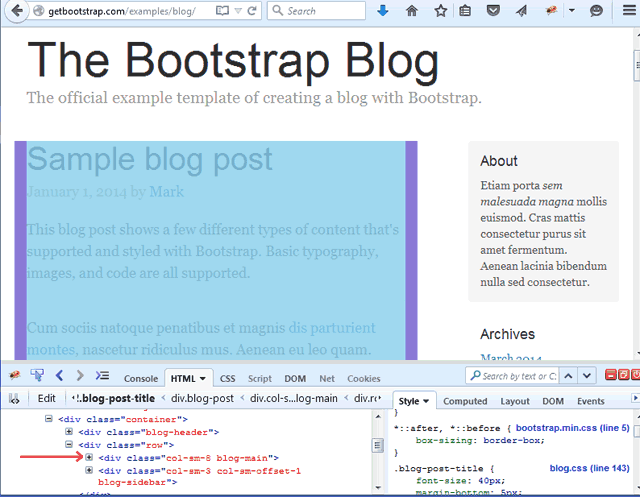Switch to the Cookies panel tab
The height and width of the screenshot is (497, 640).
(x=364, y=379)
